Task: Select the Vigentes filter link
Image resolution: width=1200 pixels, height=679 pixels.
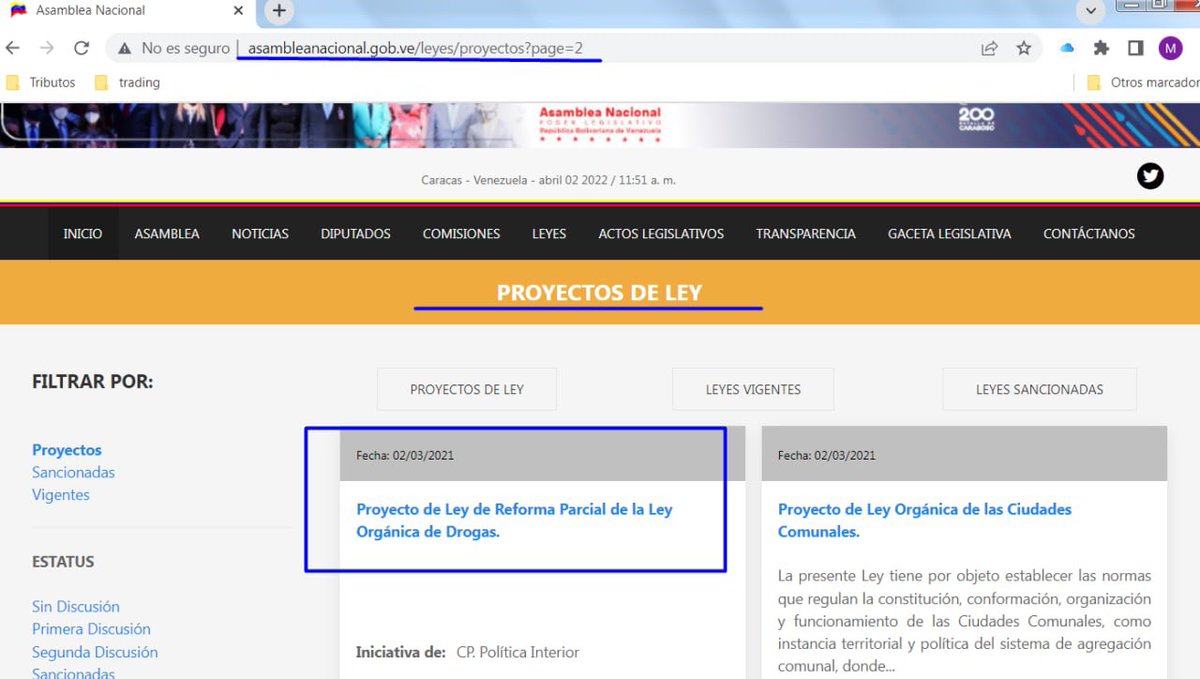Action: tap(61, 495)
